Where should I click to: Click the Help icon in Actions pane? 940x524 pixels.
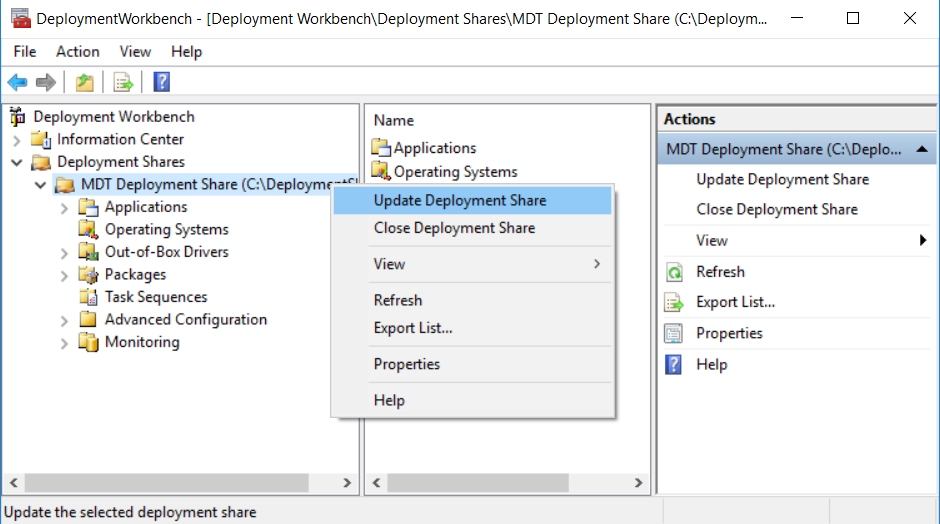[x=674, y=365]
